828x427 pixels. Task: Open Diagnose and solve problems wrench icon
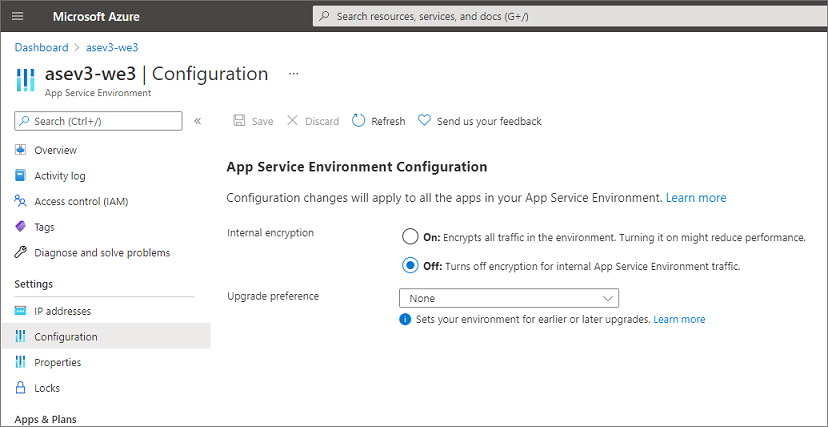coord(21,253)
